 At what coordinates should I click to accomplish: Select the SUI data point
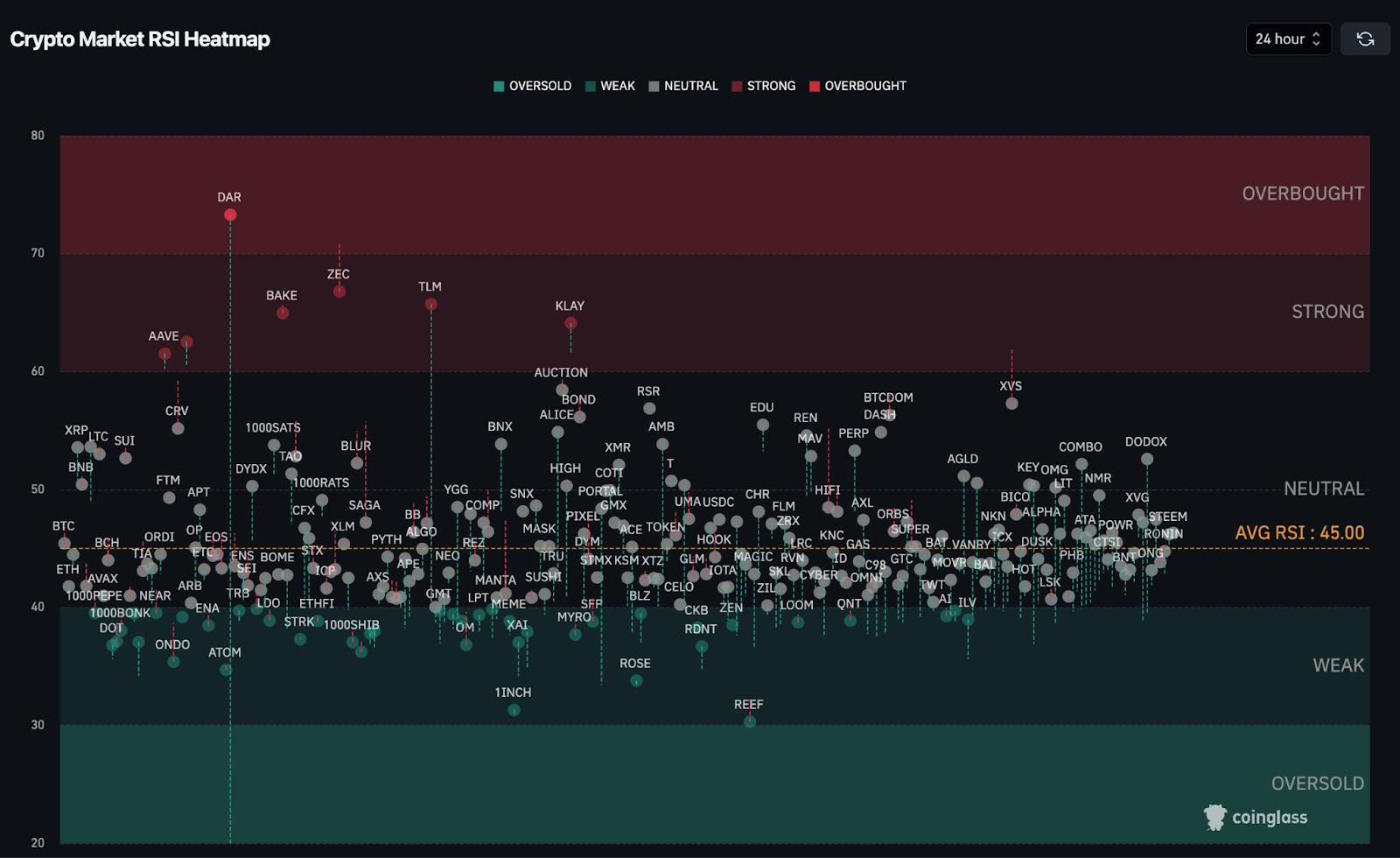click(x=125, y=458)
